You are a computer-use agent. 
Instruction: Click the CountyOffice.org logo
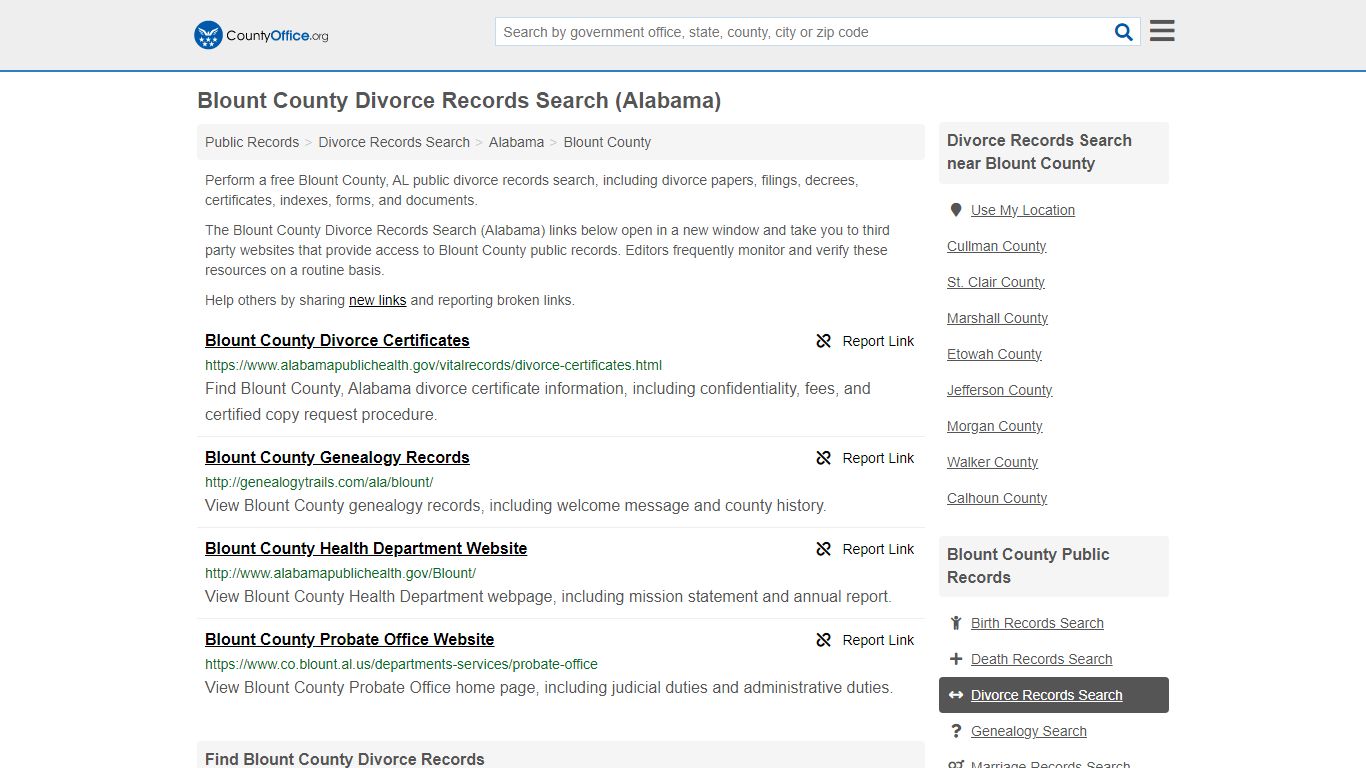point(261,35)
